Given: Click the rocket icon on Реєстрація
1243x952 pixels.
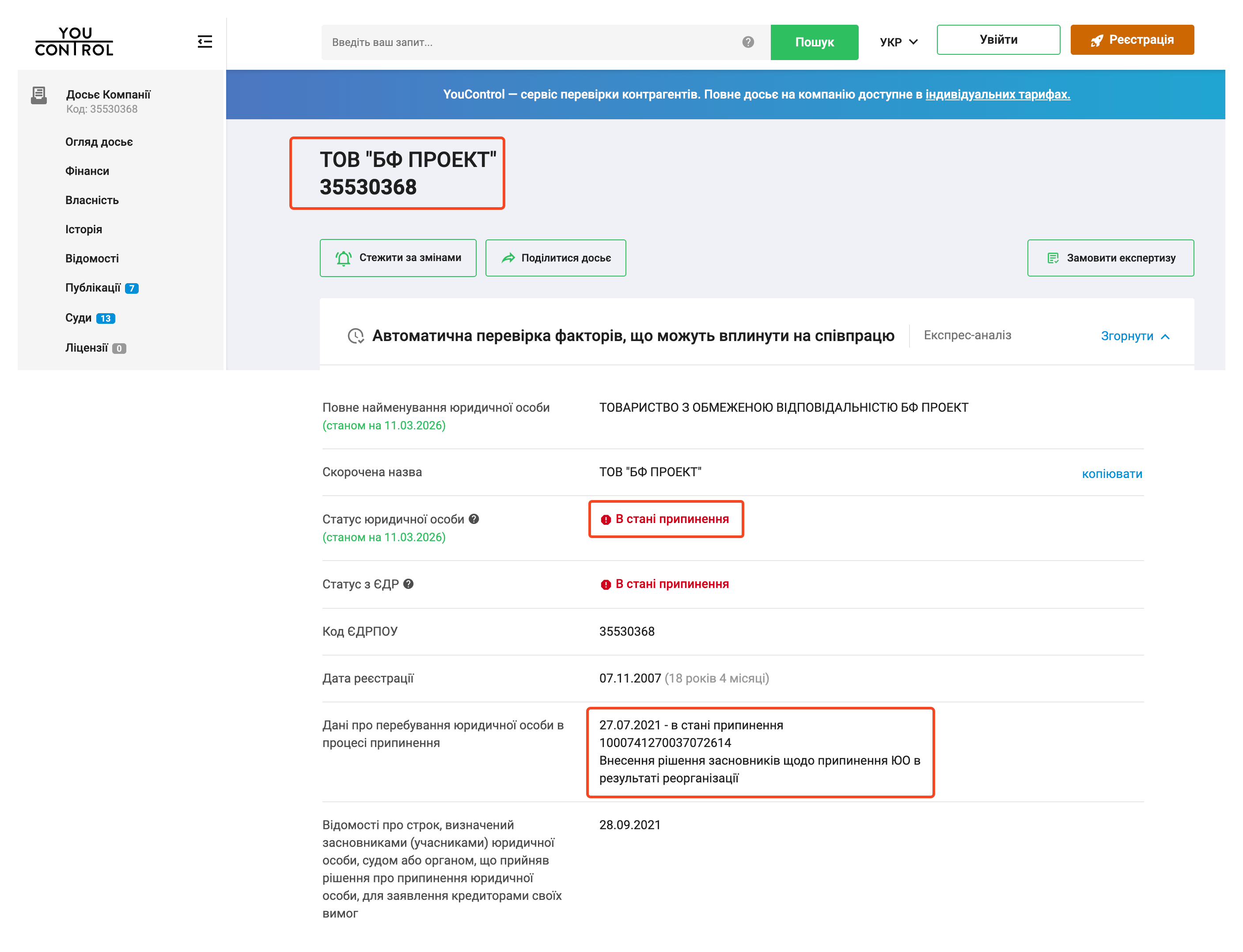Looking at the screenshot, I should [1098, 40].
